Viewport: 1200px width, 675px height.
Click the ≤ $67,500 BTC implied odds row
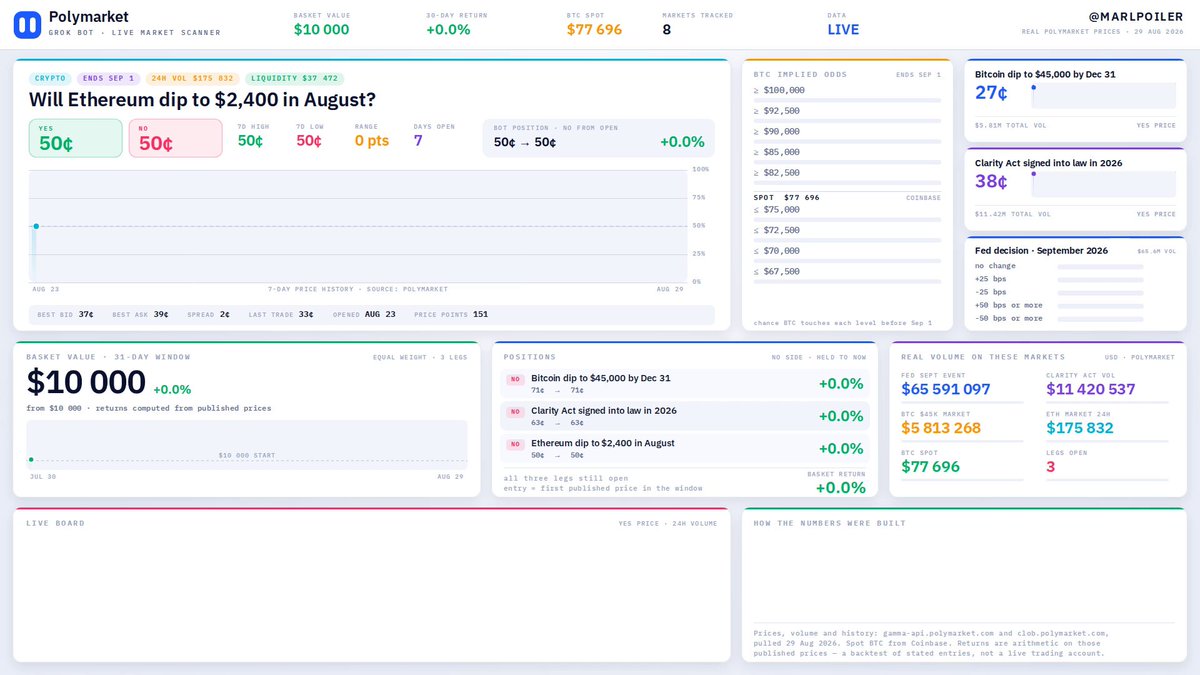[847, 274]
